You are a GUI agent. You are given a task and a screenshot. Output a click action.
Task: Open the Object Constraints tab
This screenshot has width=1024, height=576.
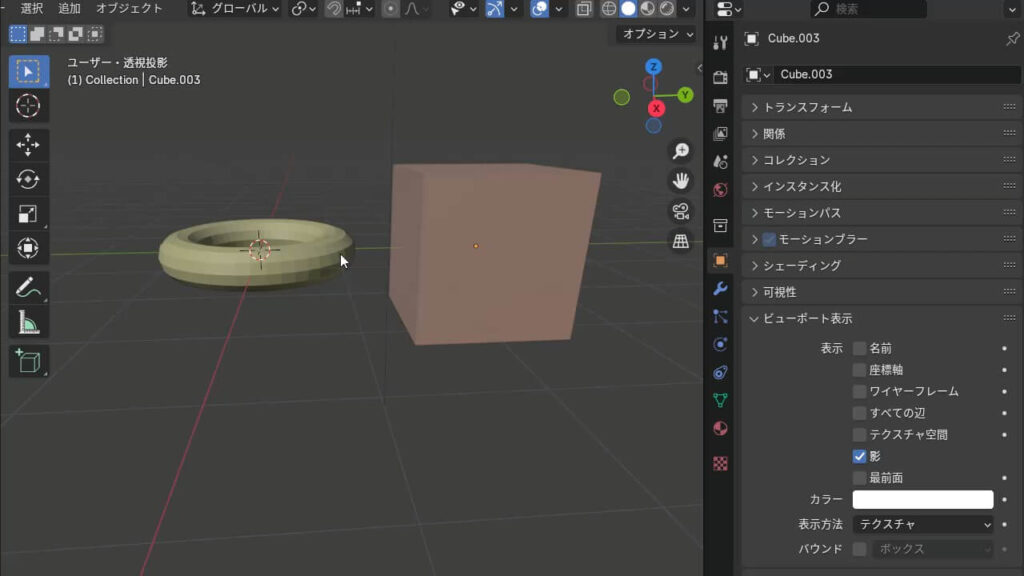pos(720,373)
